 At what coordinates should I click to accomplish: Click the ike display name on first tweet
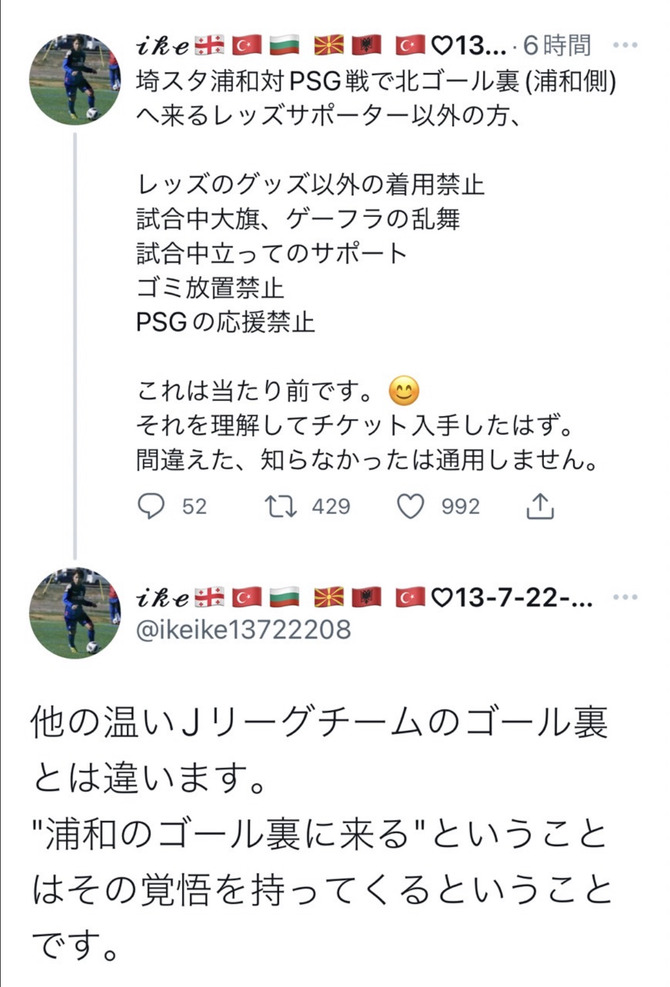coord(162,45)
